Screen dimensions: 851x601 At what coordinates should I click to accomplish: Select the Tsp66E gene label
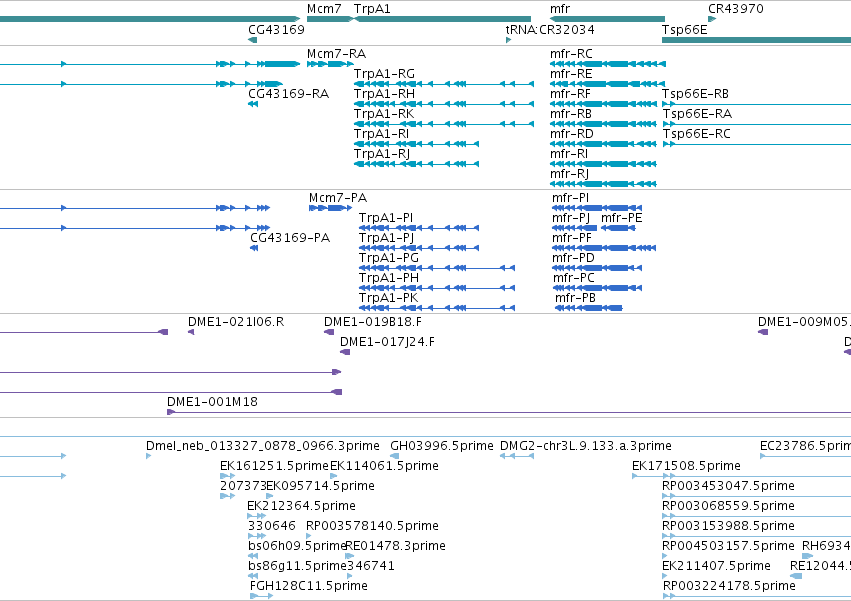point(684,29)
